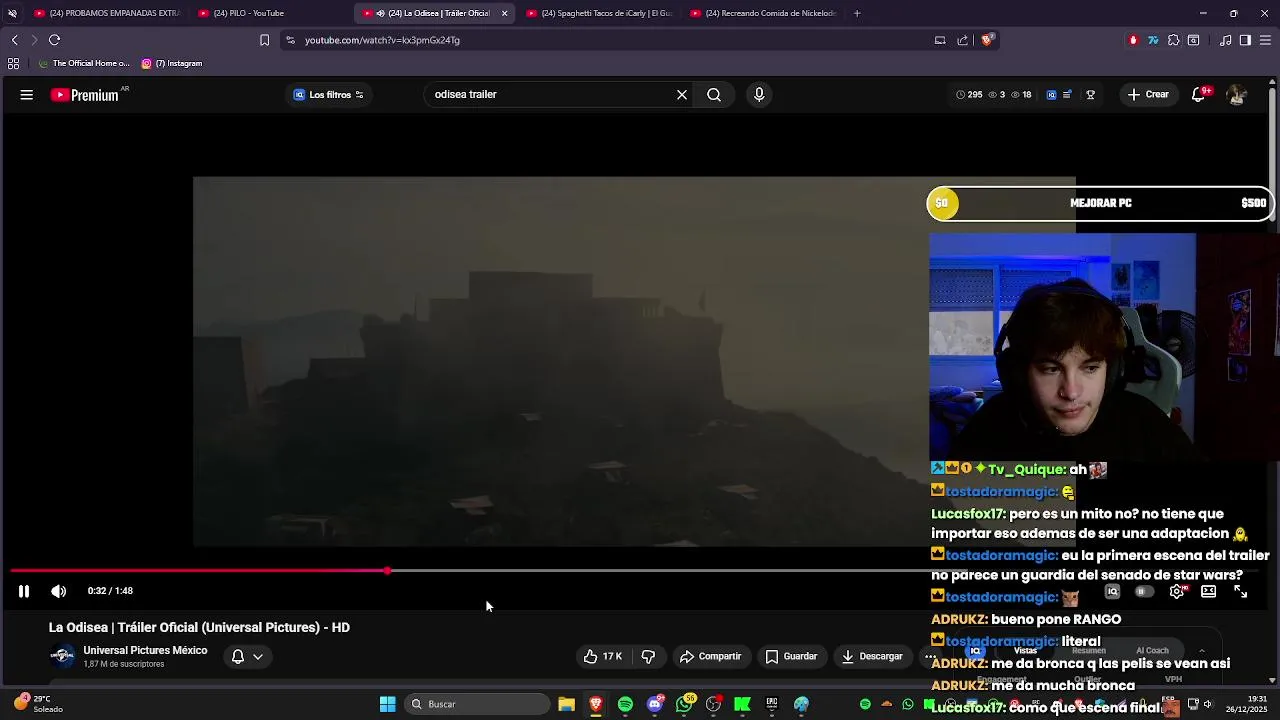Open a new browser tab

coord(857,13)
